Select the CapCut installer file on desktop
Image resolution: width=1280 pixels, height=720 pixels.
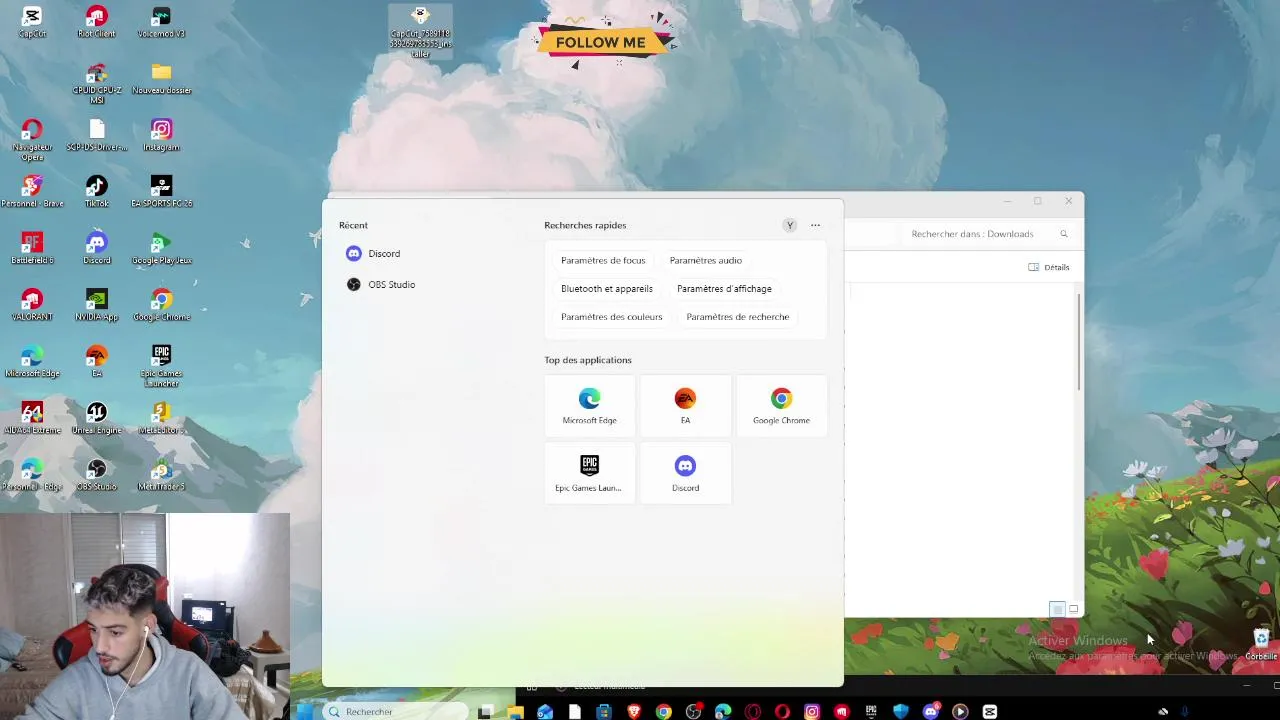pyautogui.click(x=420, y=32)
